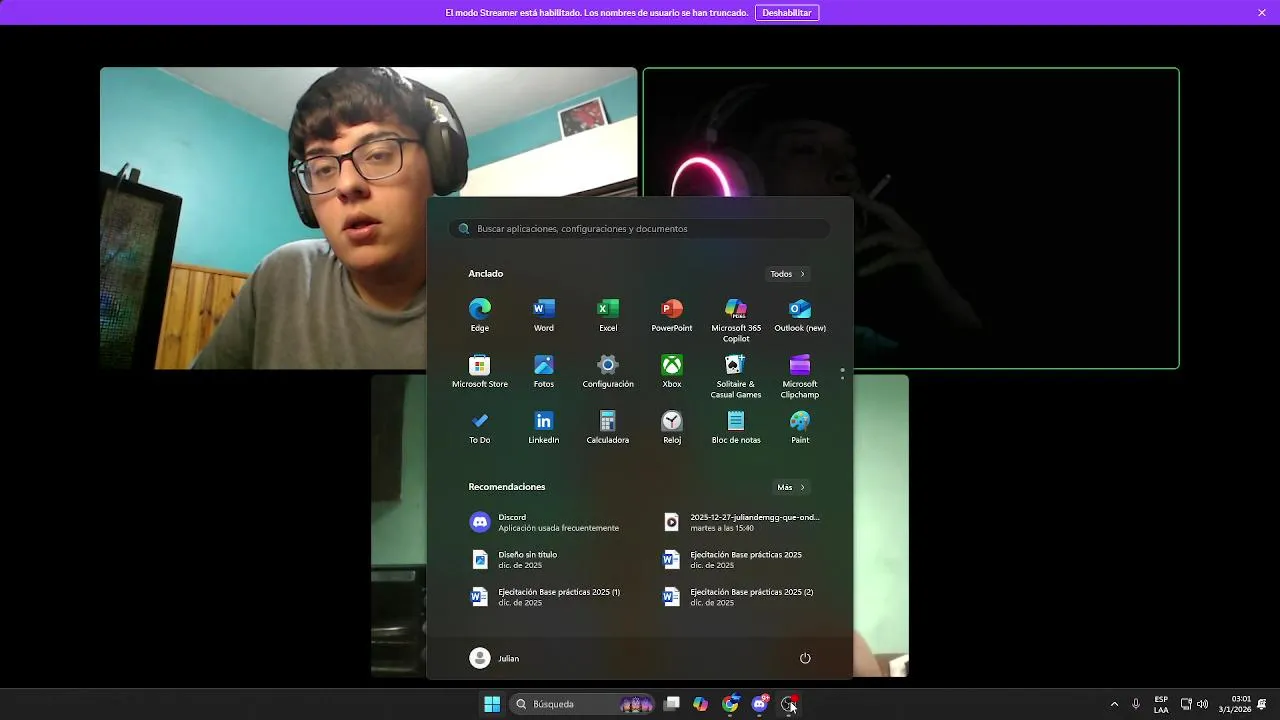Viewport: 1280px width, 720px height.
Task: Open the volume tray control
Action: point(1202,704)
